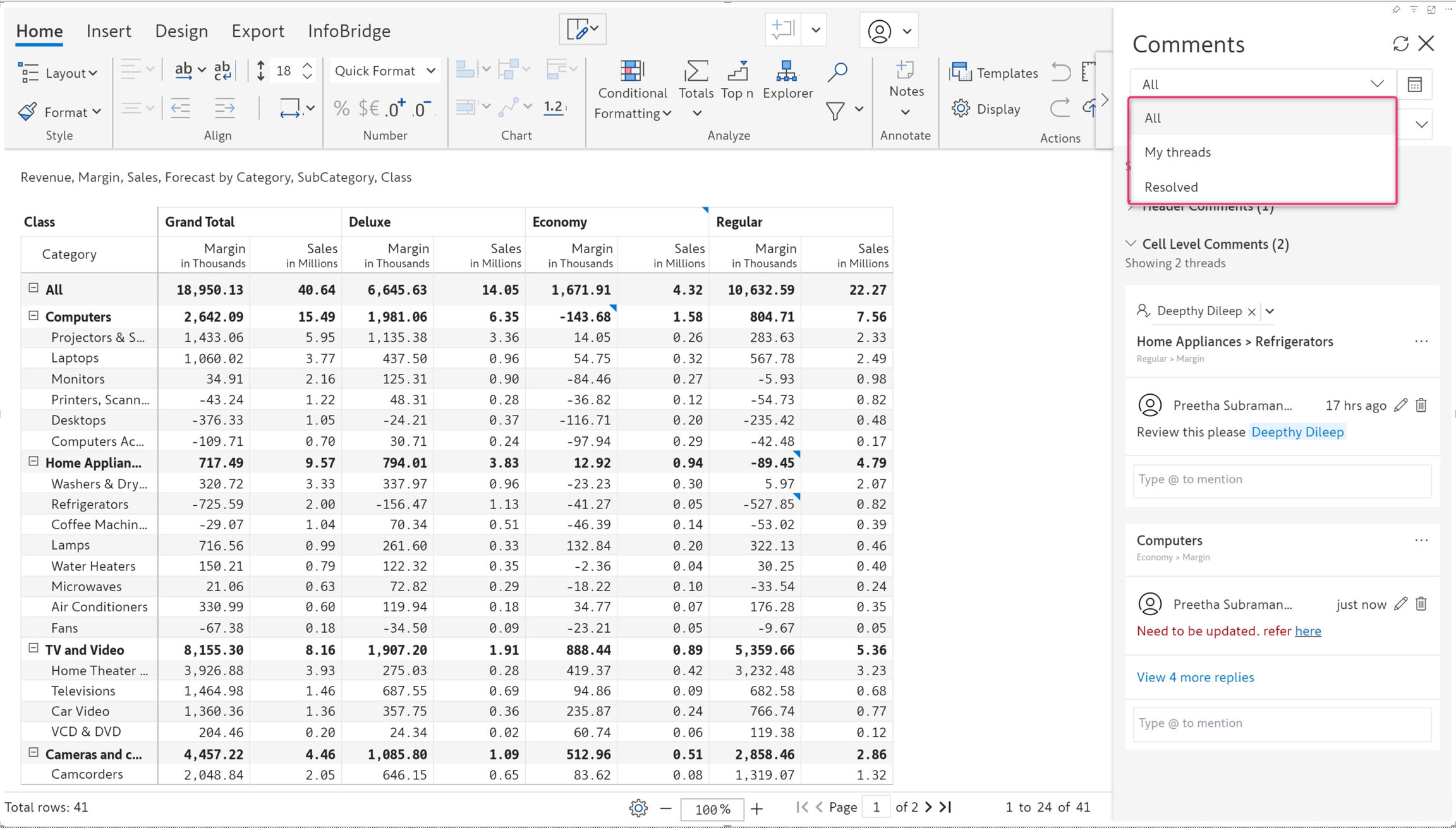Click the percent number format icon
The height and width of the screenshot is (828, 1456).
coord(341,109)
